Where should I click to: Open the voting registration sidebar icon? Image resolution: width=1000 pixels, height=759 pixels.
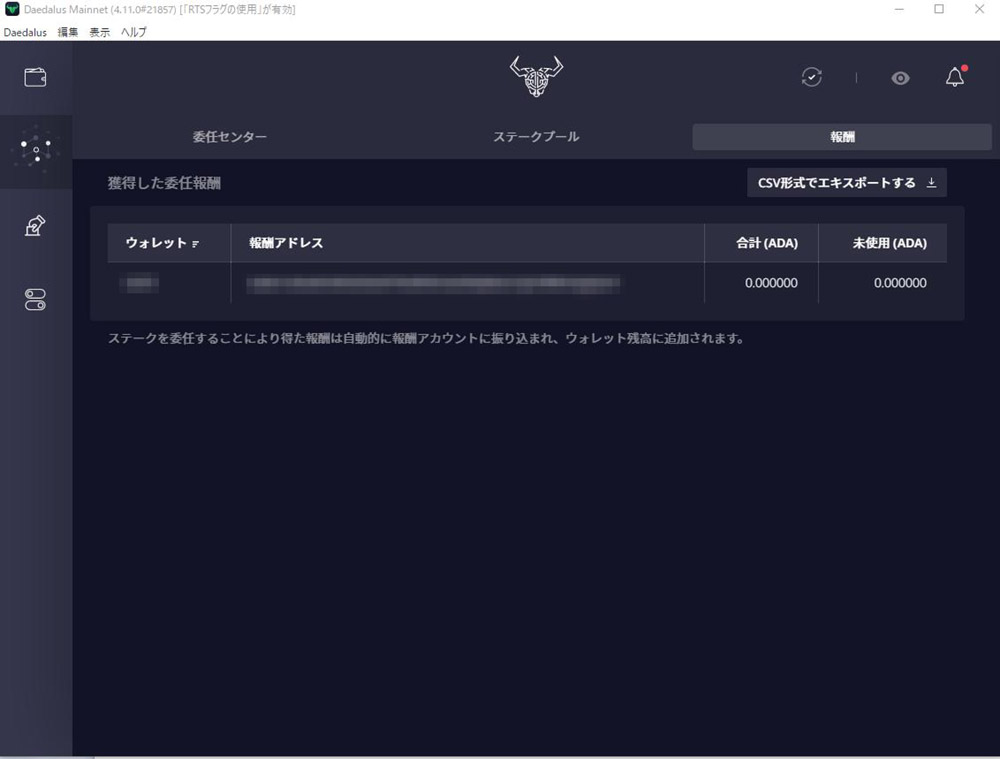click(x=35, y=226)
